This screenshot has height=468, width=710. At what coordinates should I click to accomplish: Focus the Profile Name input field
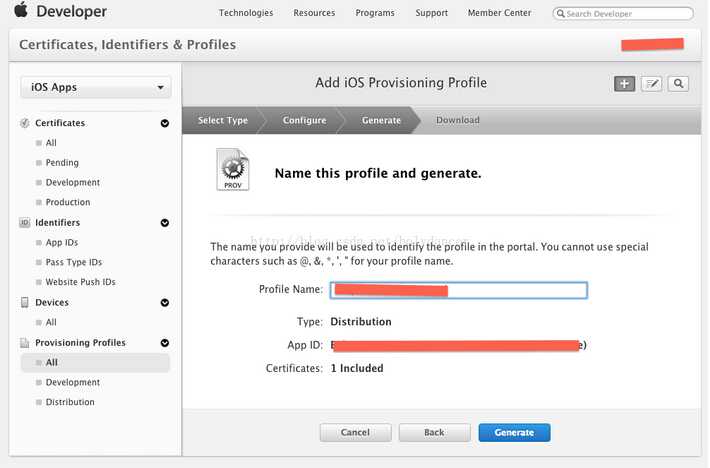[459, 290]
